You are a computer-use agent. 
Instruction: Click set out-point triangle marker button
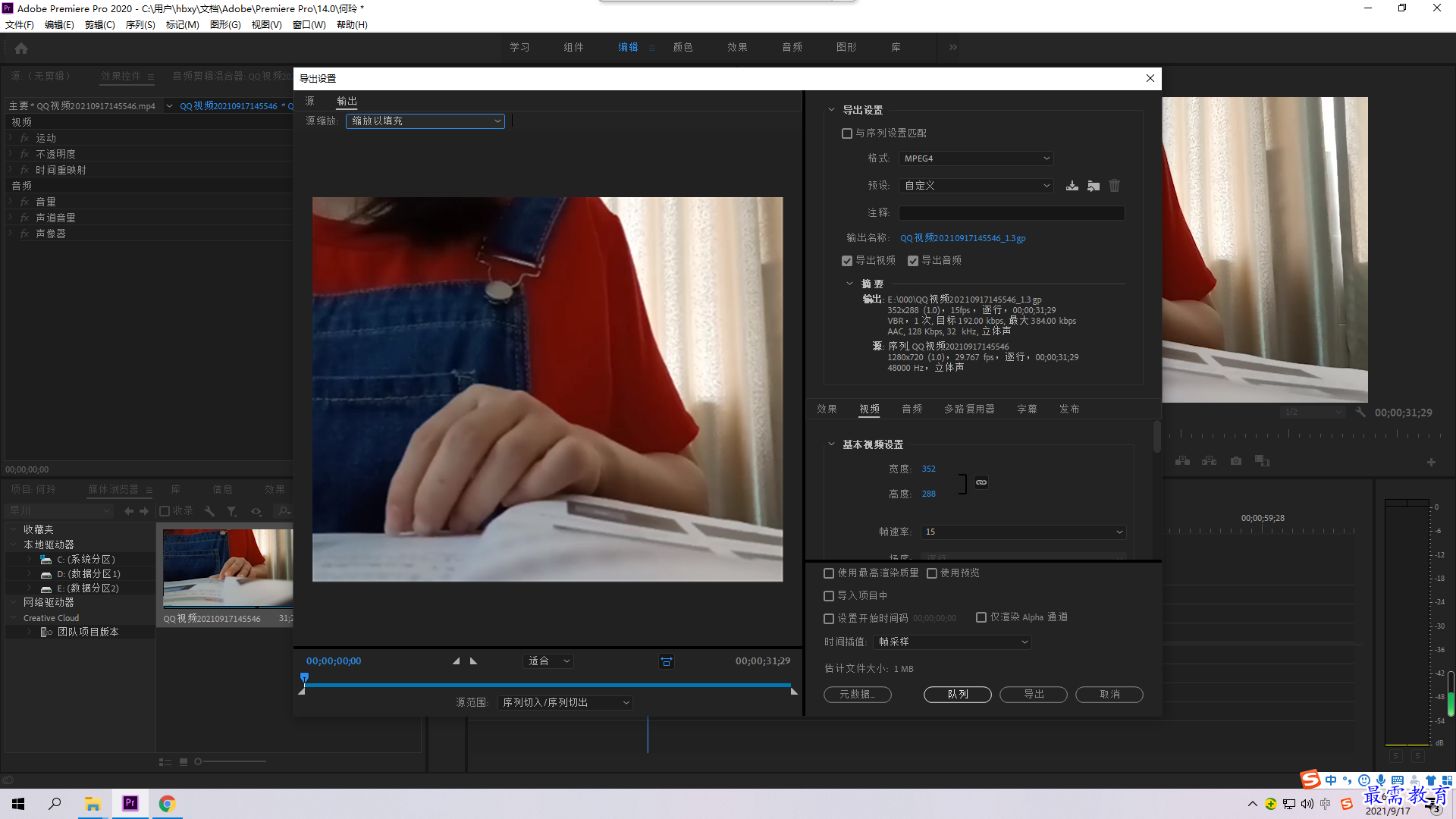point(474,661)
